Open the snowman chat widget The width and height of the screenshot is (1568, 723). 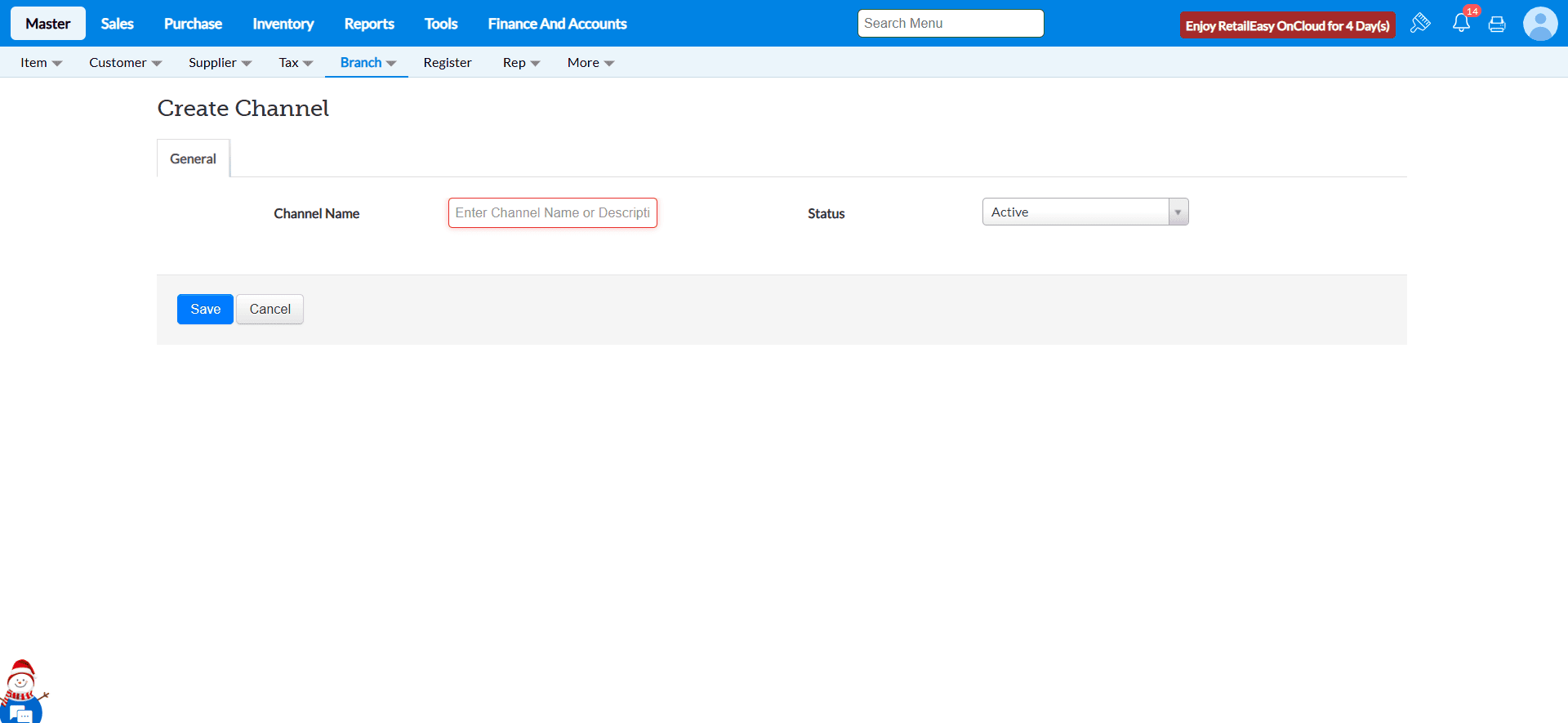tap(22, 693)
